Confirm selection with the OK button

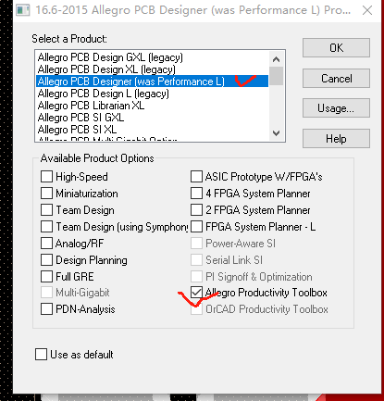(x=336, y=48)
